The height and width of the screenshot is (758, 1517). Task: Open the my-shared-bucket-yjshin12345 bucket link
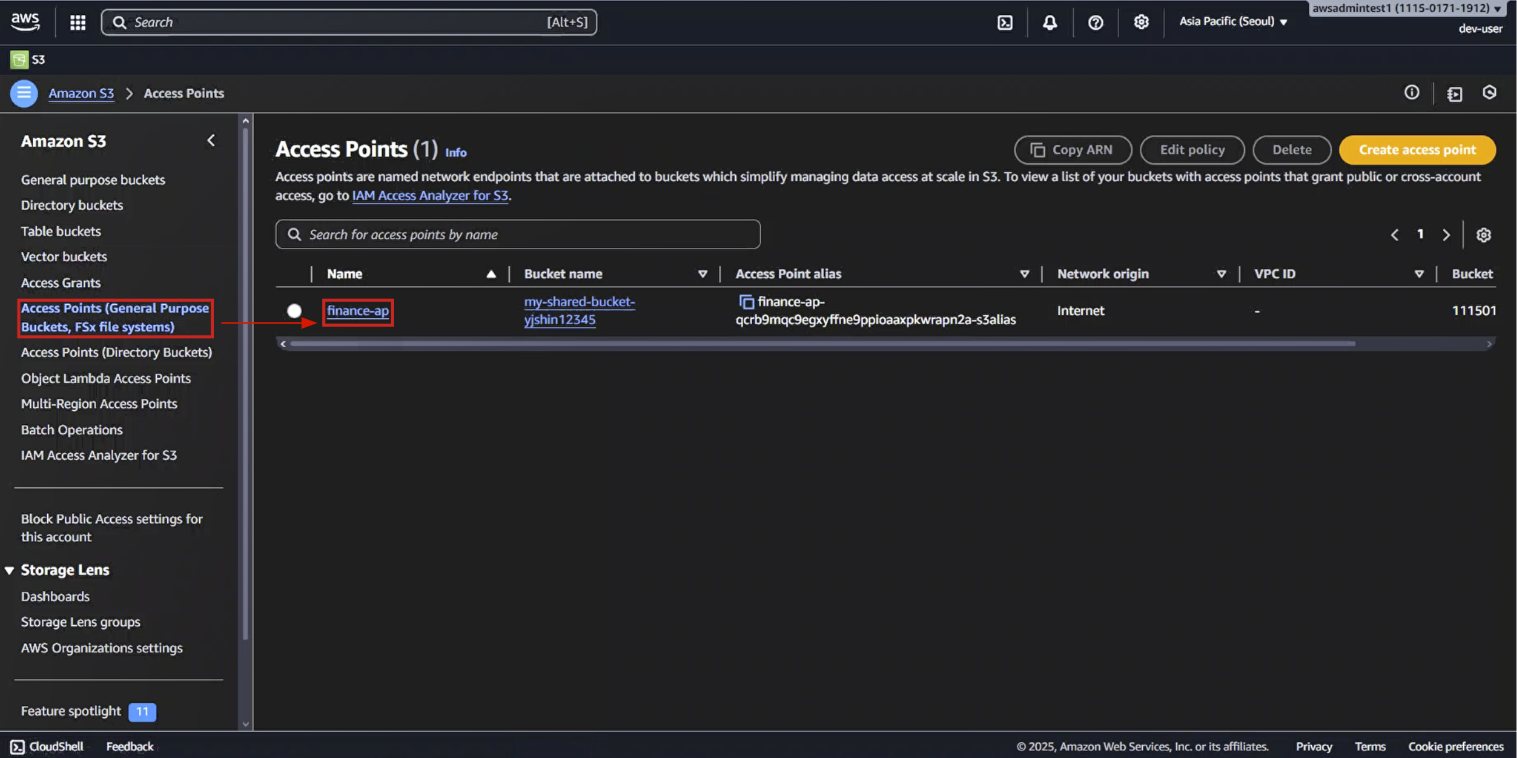point(580,311)
